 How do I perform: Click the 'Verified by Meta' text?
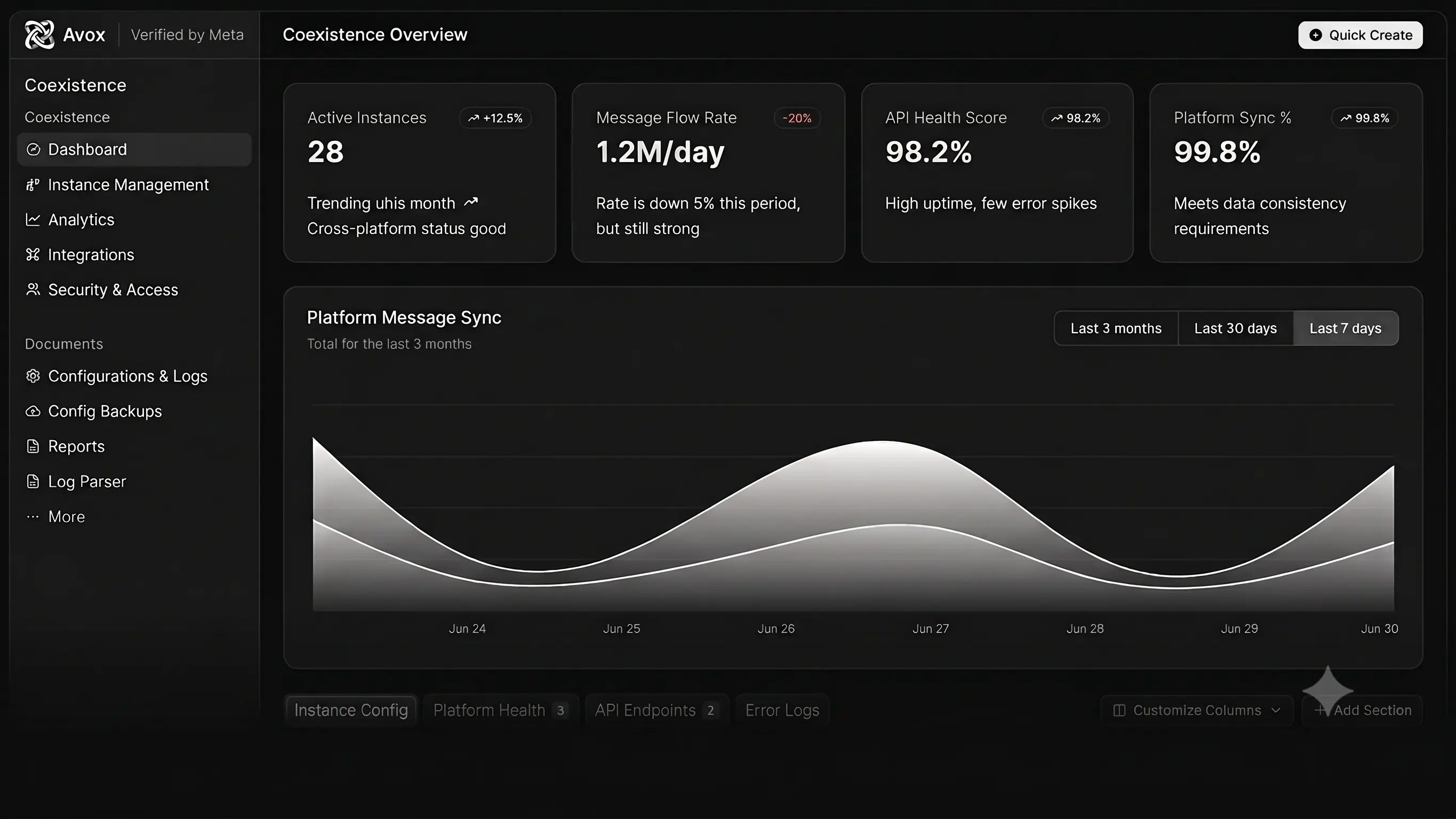pyautogui.click(x=187, y=35)
